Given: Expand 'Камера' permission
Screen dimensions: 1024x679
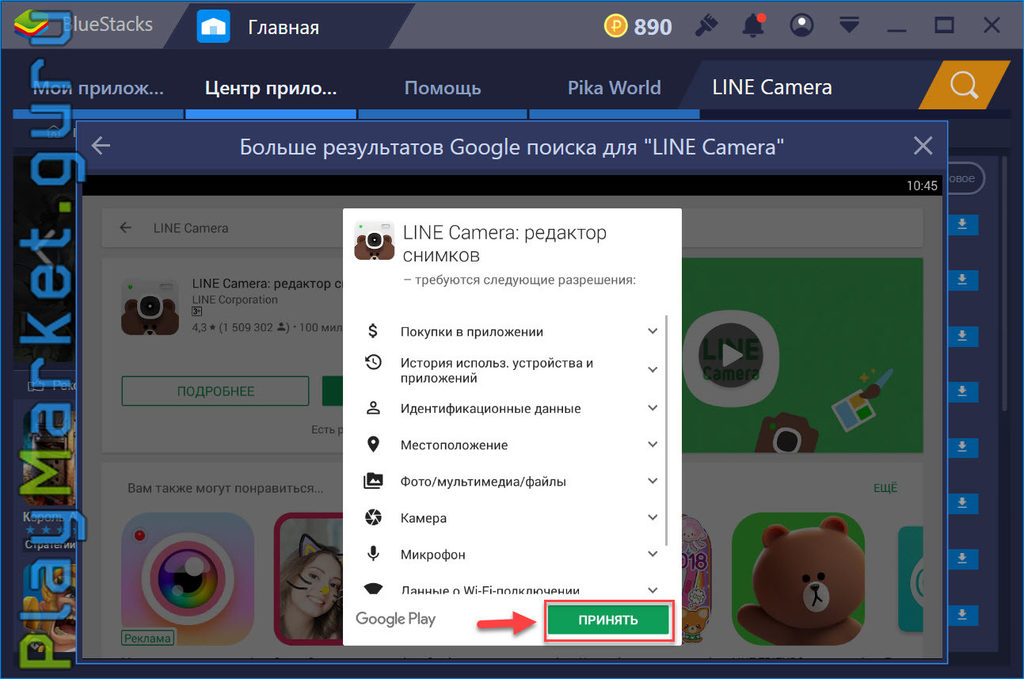Looking at the screenshot, I should pyautogui.click(x=652, y=518).
